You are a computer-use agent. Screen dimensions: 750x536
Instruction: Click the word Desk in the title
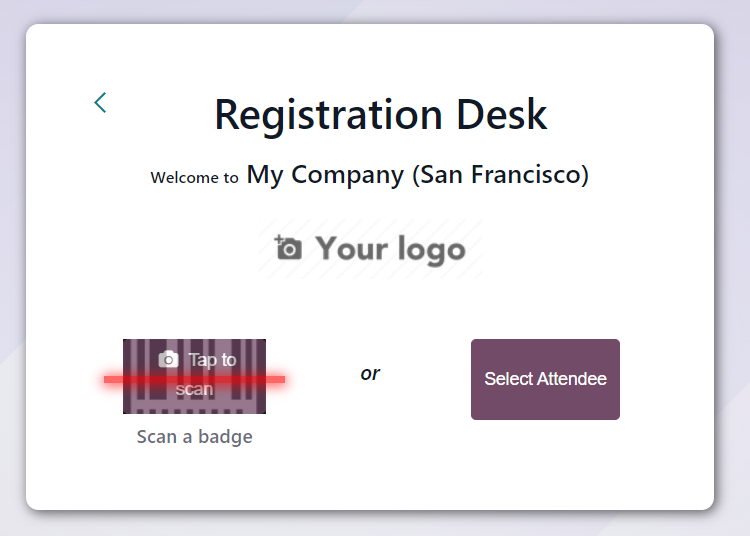click(502, 114)
